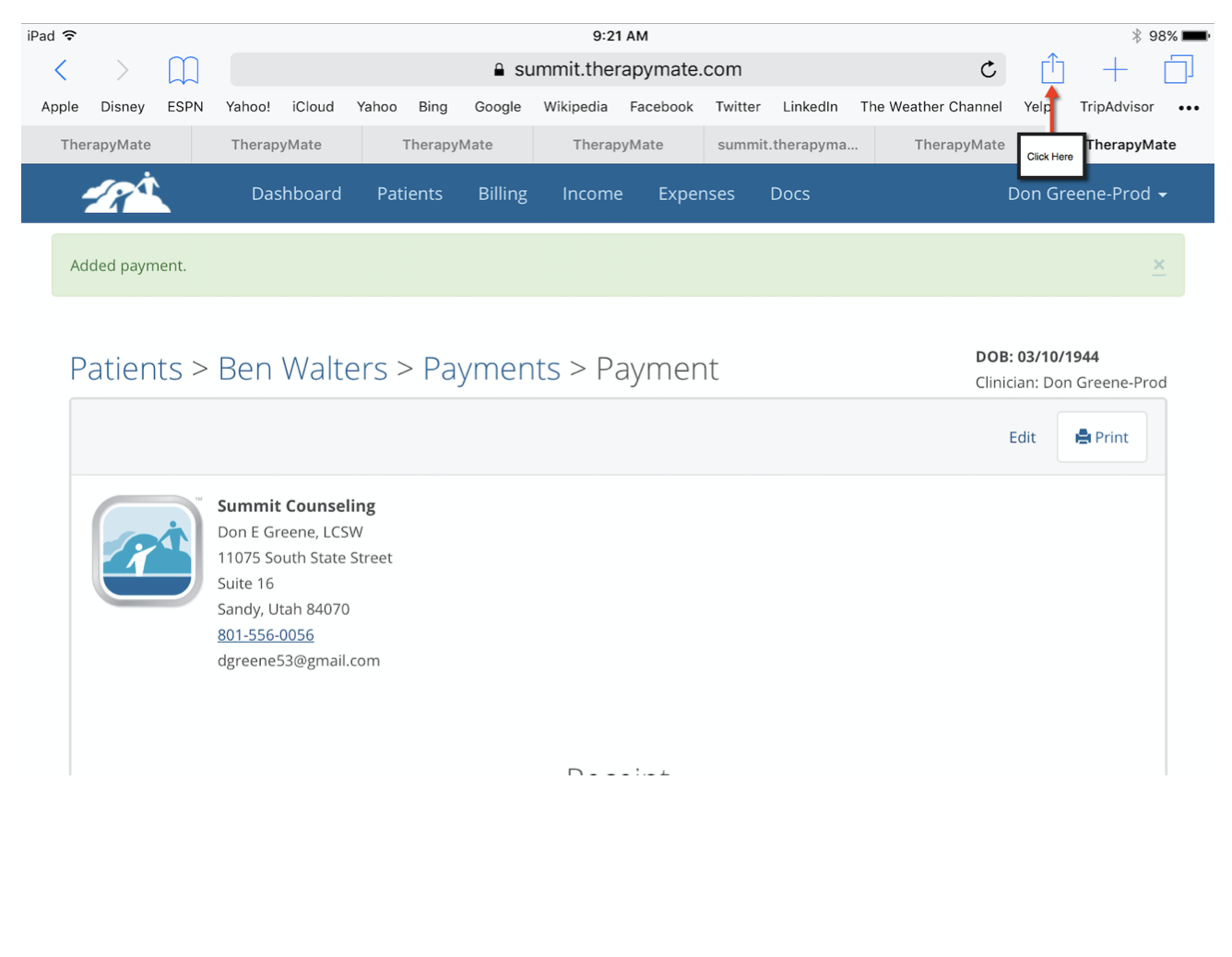Tap the 9:21 AM clock

620,36
